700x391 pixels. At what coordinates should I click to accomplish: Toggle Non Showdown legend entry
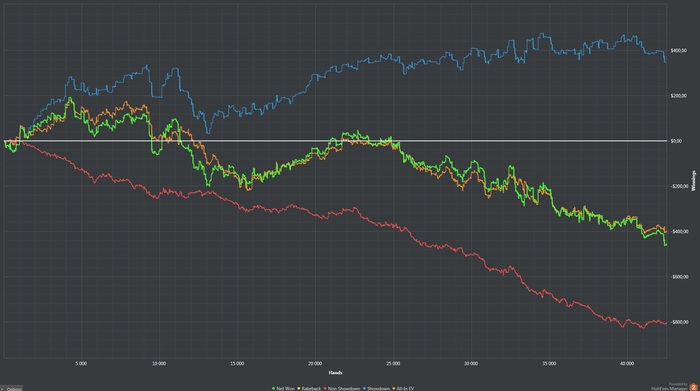tap(342, 389)
